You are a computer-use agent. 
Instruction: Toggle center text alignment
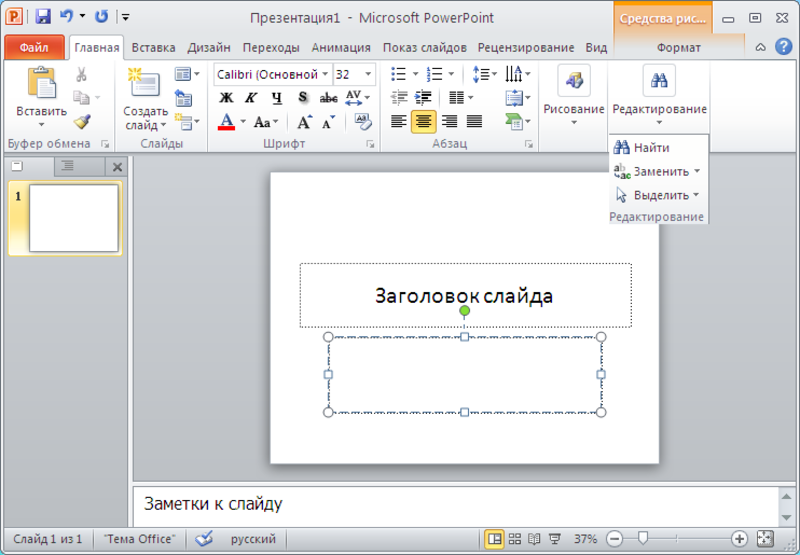point(423,122)
